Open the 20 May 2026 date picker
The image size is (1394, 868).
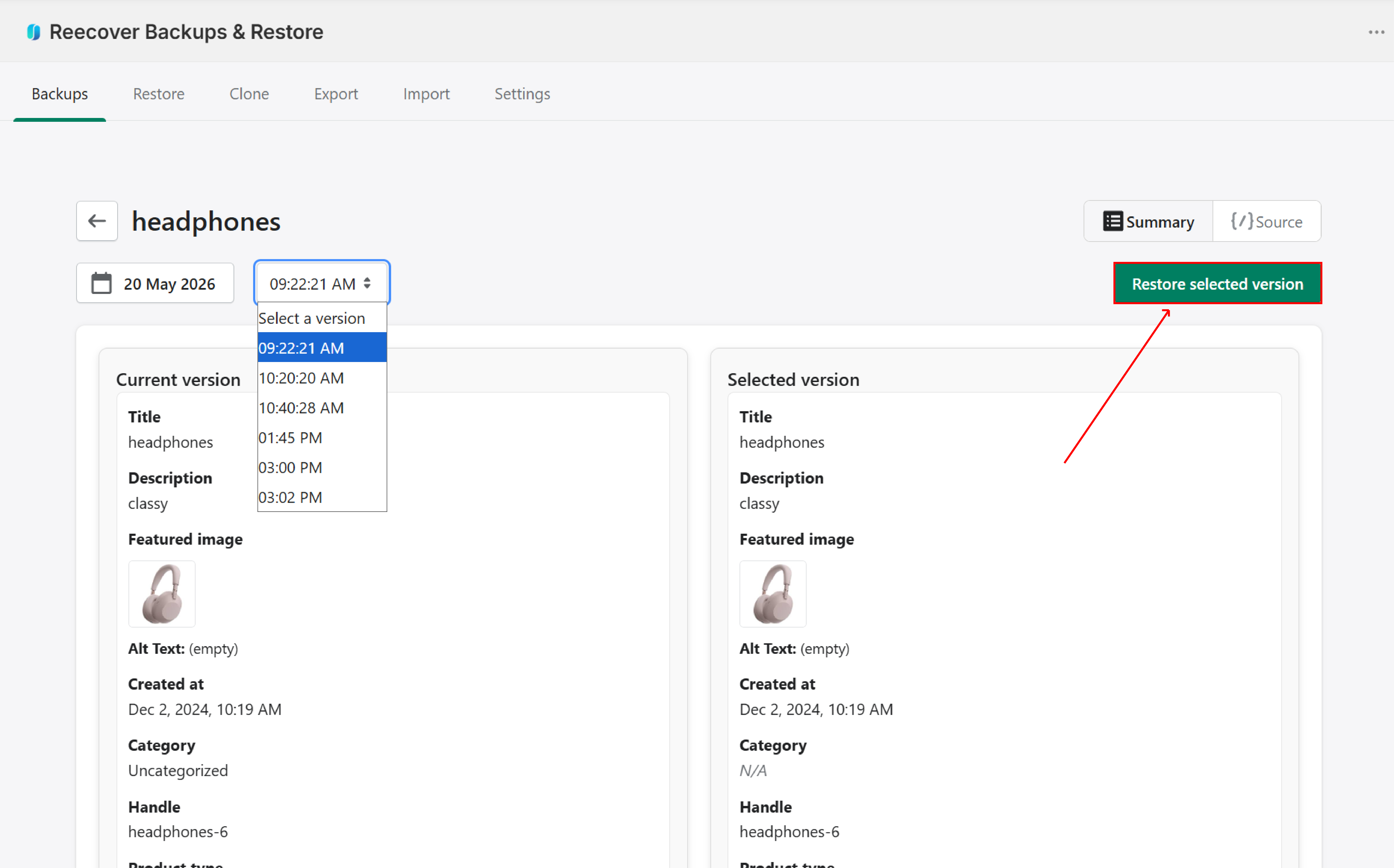pyautogui.click(x=155, y=283)
